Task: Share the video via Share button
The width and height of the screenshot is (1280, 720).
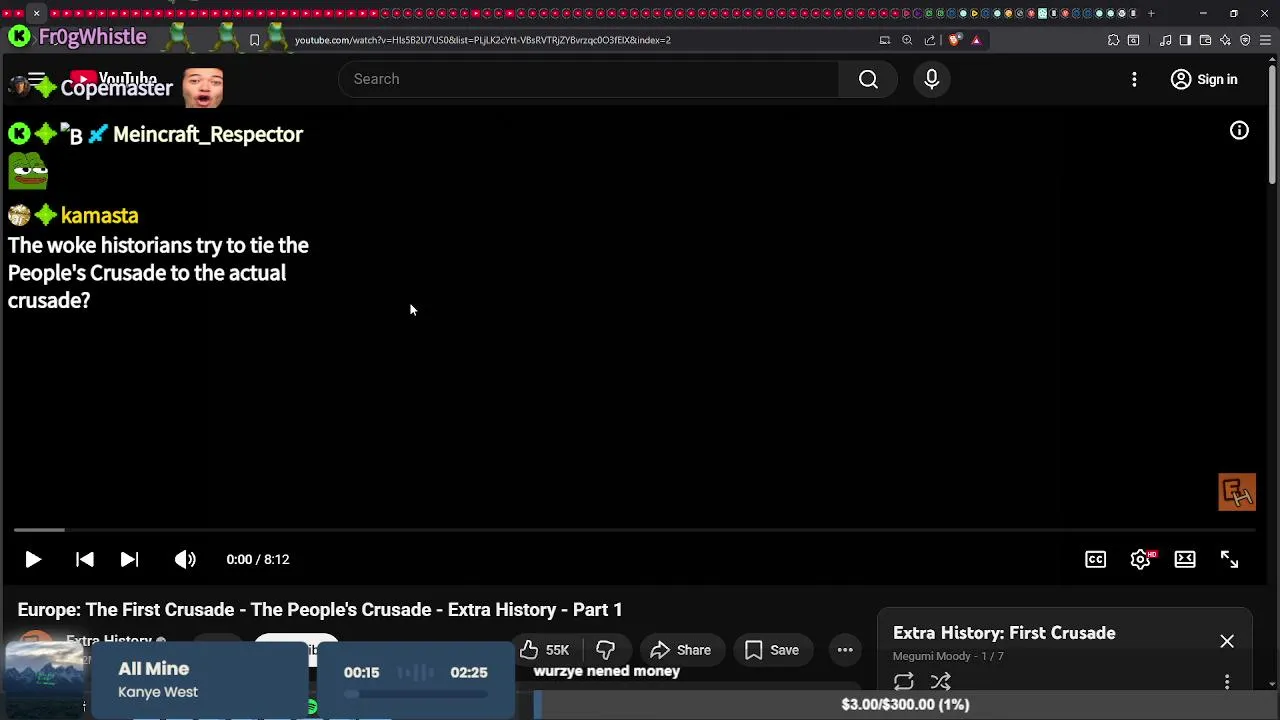Action: (681, 650)
